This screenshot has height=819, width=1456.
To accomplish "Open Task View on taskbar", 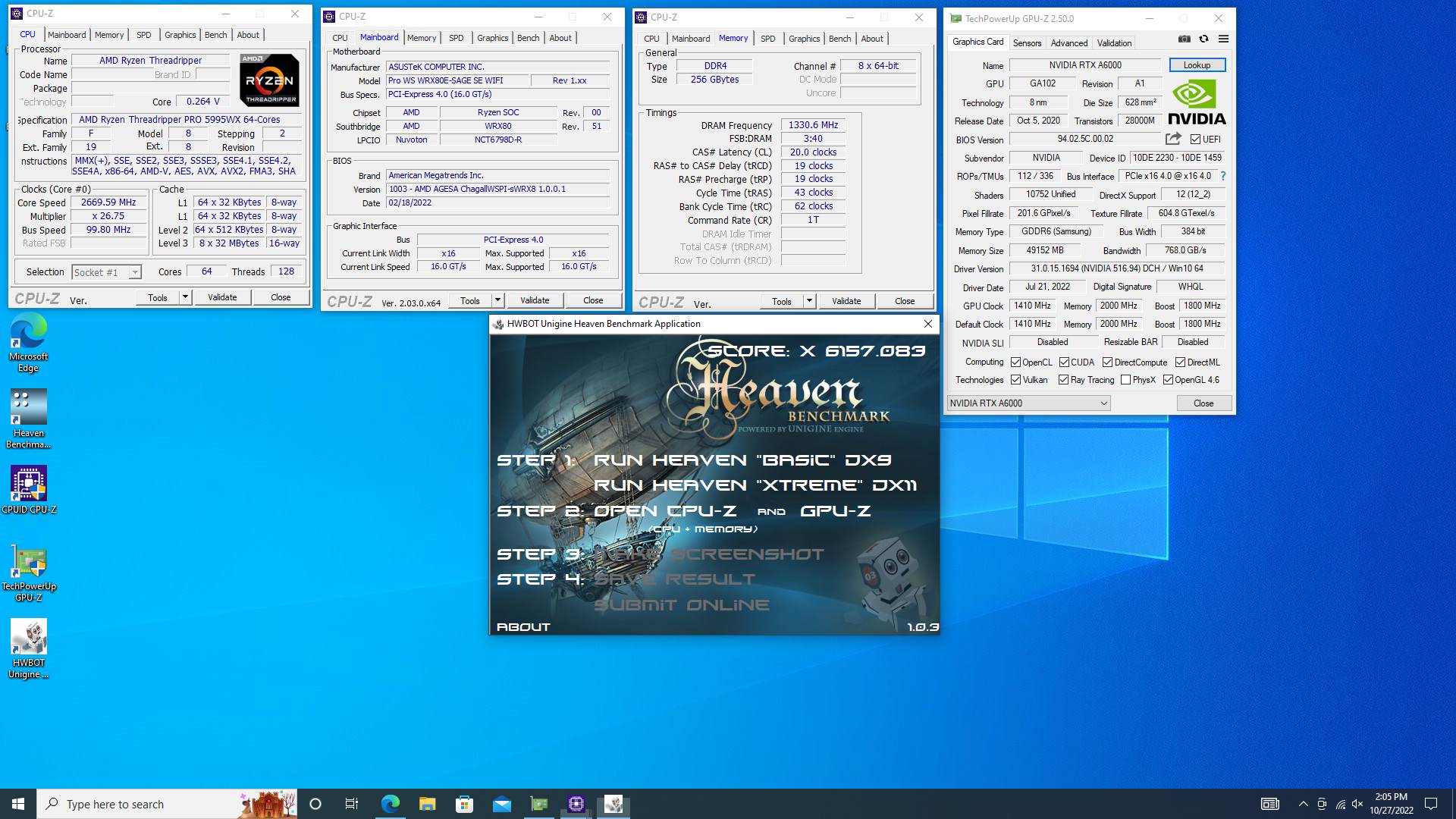I will point(351,804).
